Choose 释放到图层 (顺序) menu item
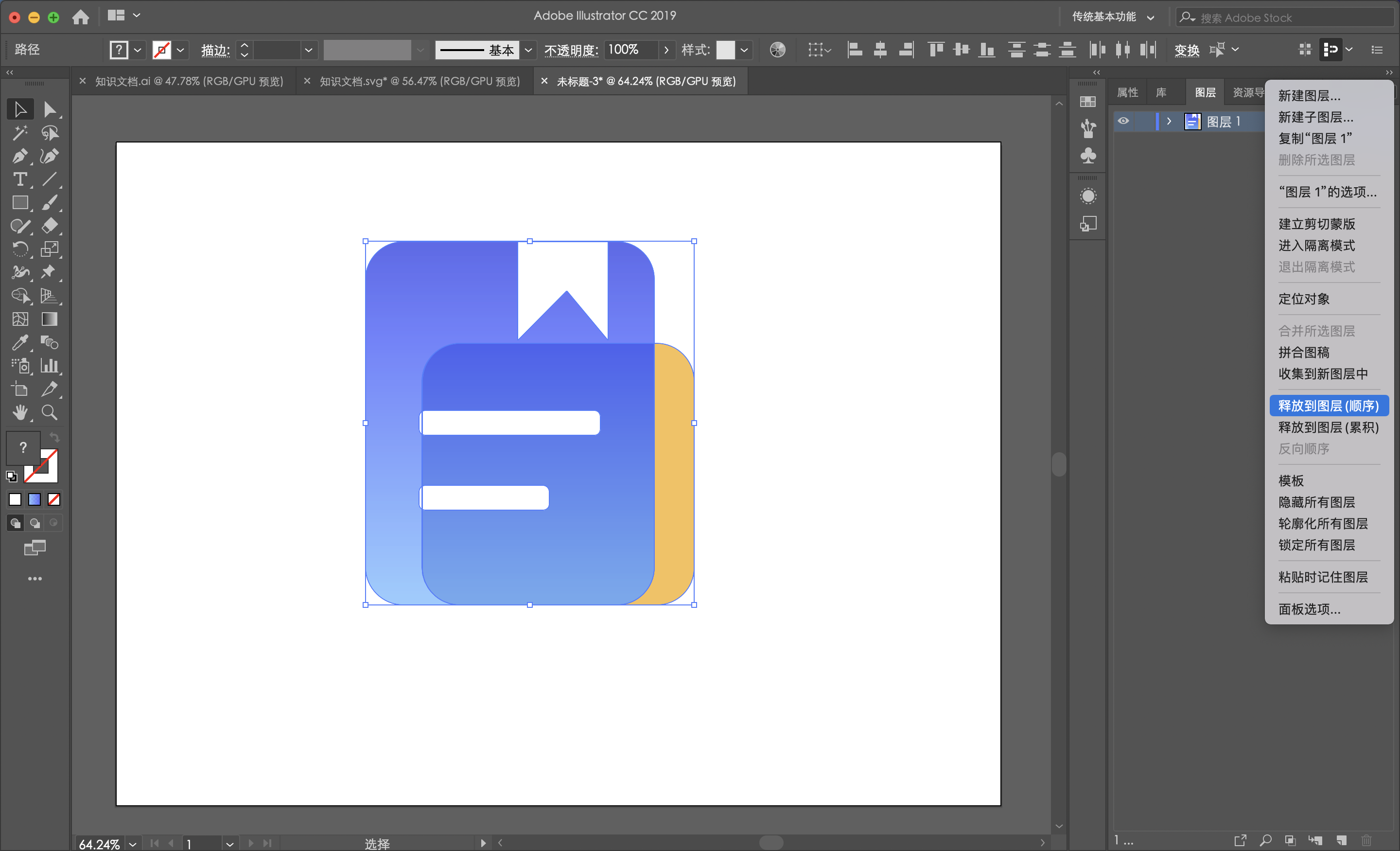Viewport: 1400px width, 851px height. tap(1329, 406)
